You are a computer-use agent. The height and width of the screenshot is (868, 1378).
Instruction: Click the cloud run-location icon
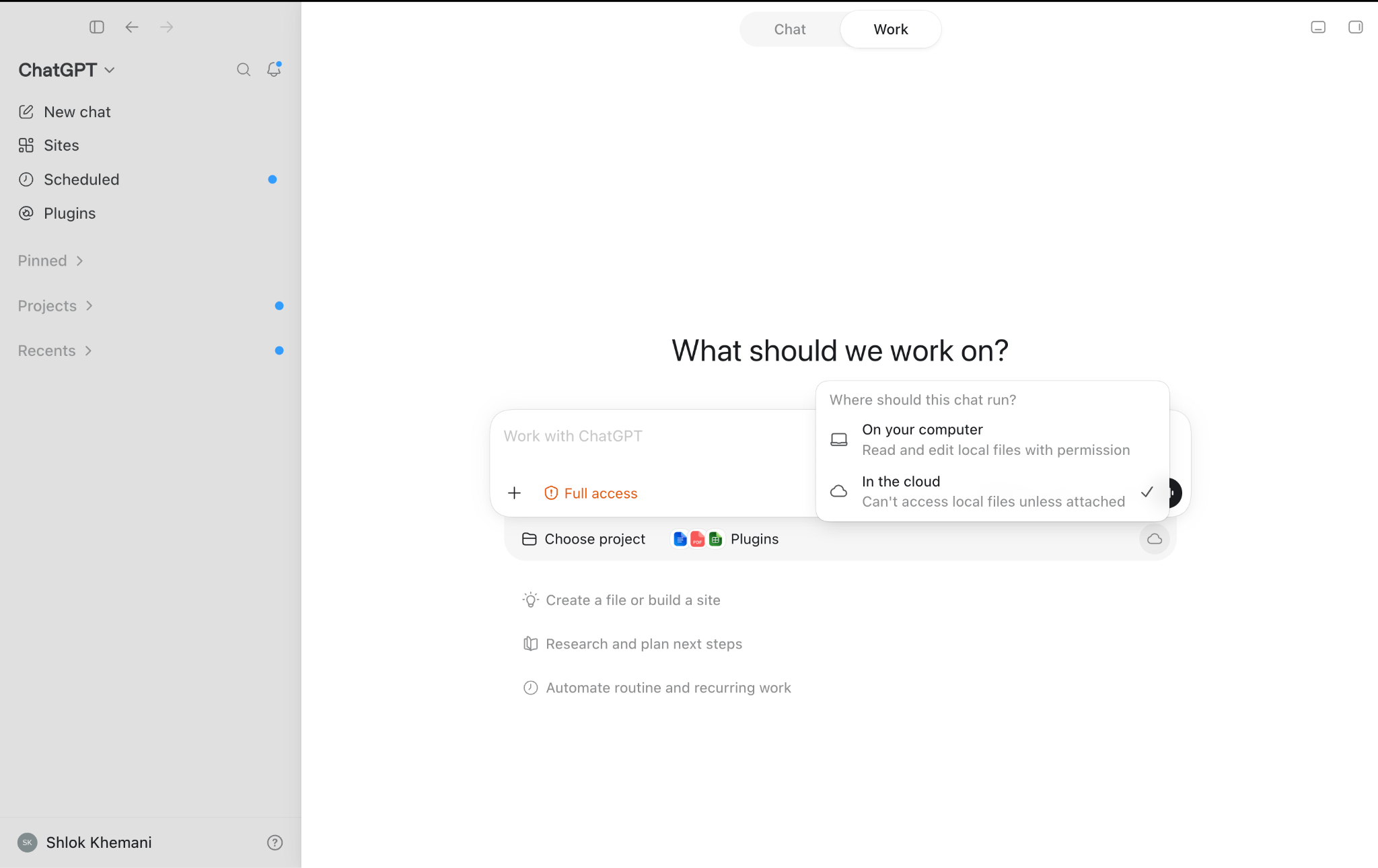point(1155,539)
